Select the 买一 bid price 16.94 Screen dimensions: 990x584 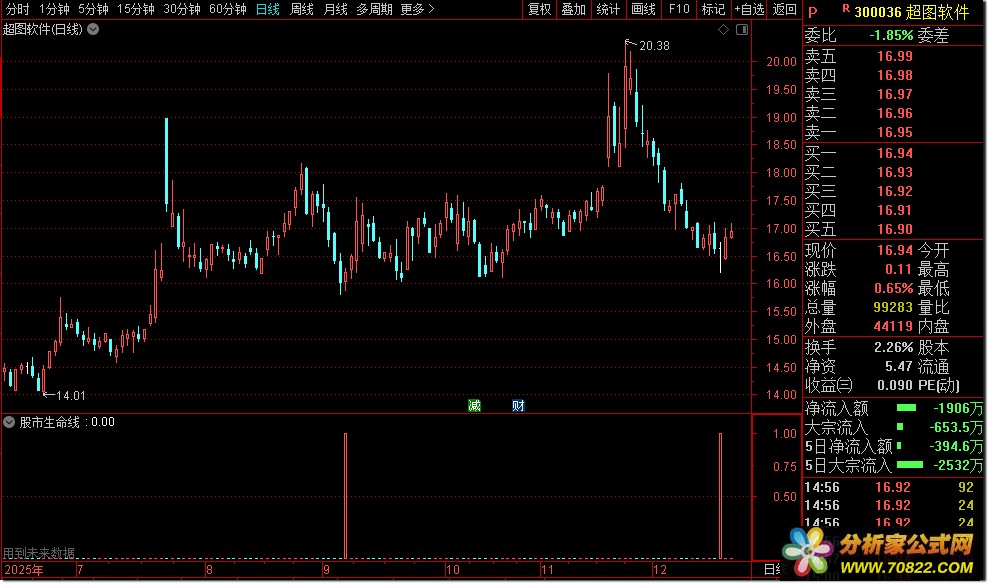click(895, 153)
